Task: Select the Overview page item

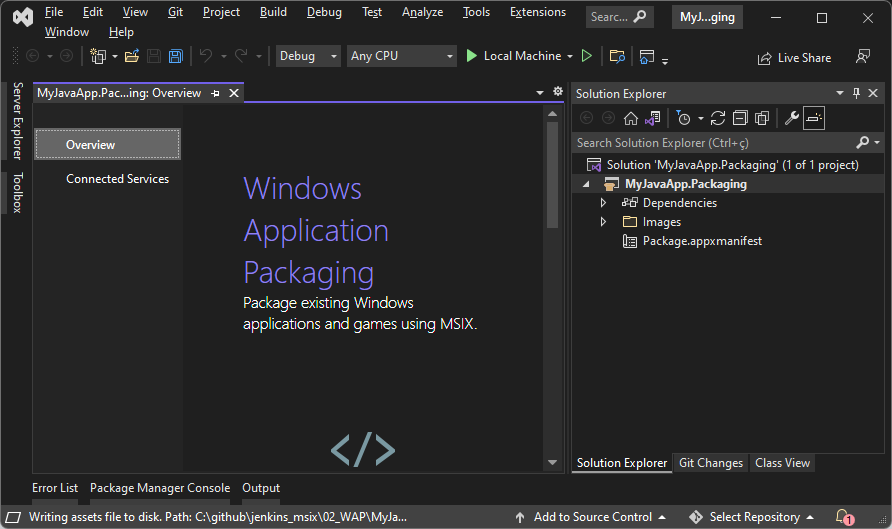Action: 108,144
